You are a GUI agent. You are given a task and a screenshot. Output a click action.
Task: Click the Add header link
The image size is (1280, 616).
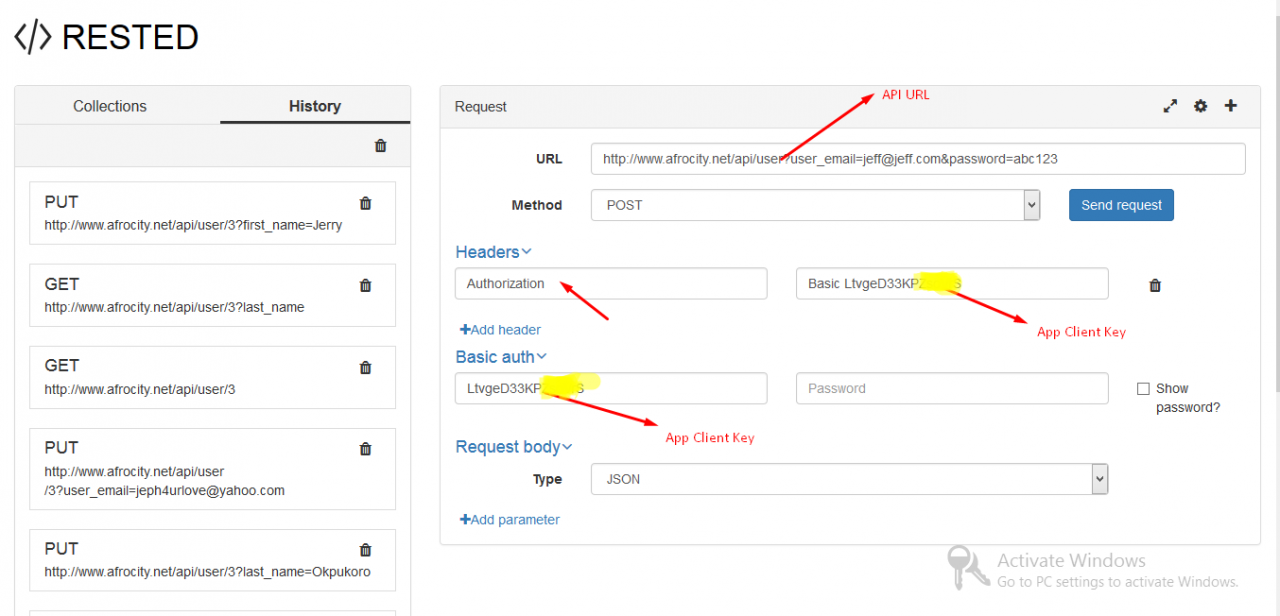(x=500, y=330)
